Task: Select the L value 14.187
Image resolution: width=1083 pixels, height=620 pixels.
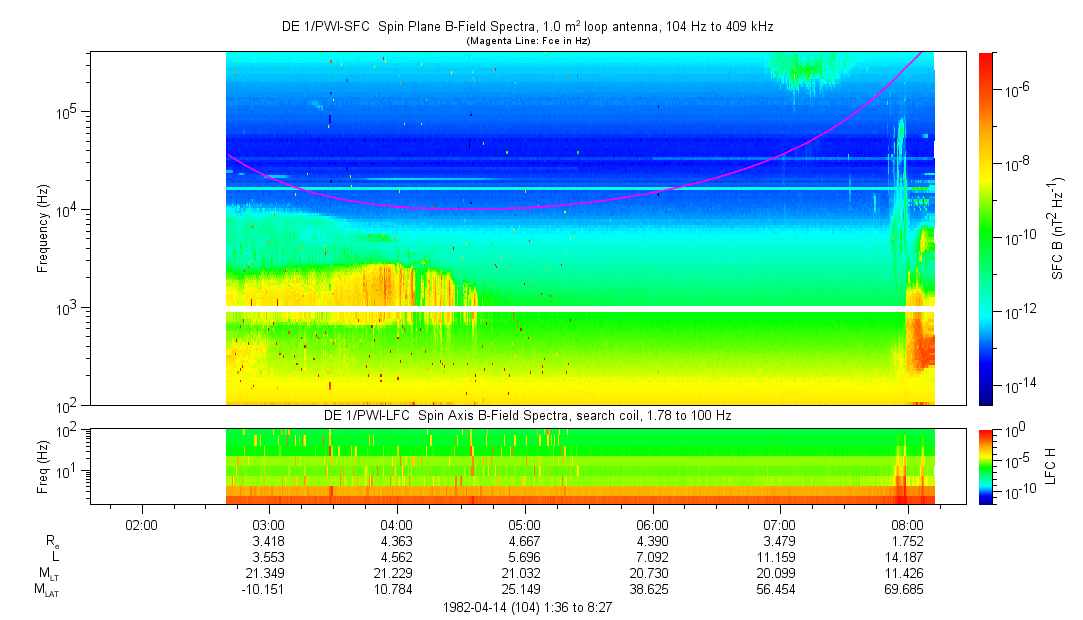Action: pos(907,556)
